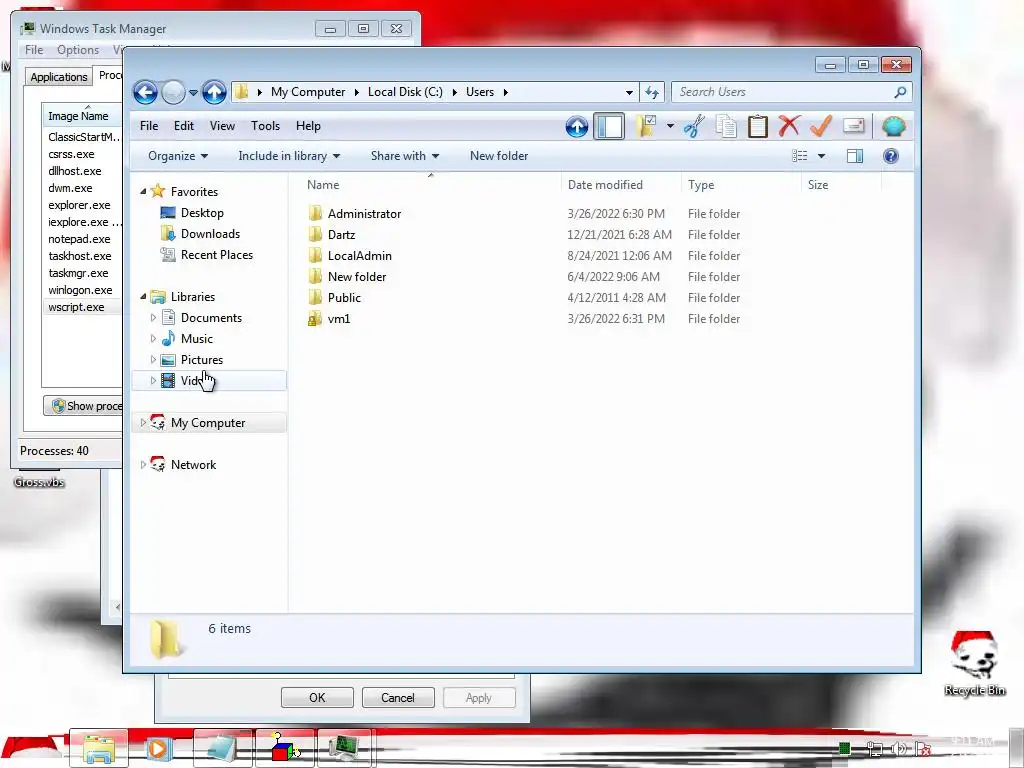Open dropdown arrow next to folder options icon
Screen dimensions: 1024x768
pos(670,126)
